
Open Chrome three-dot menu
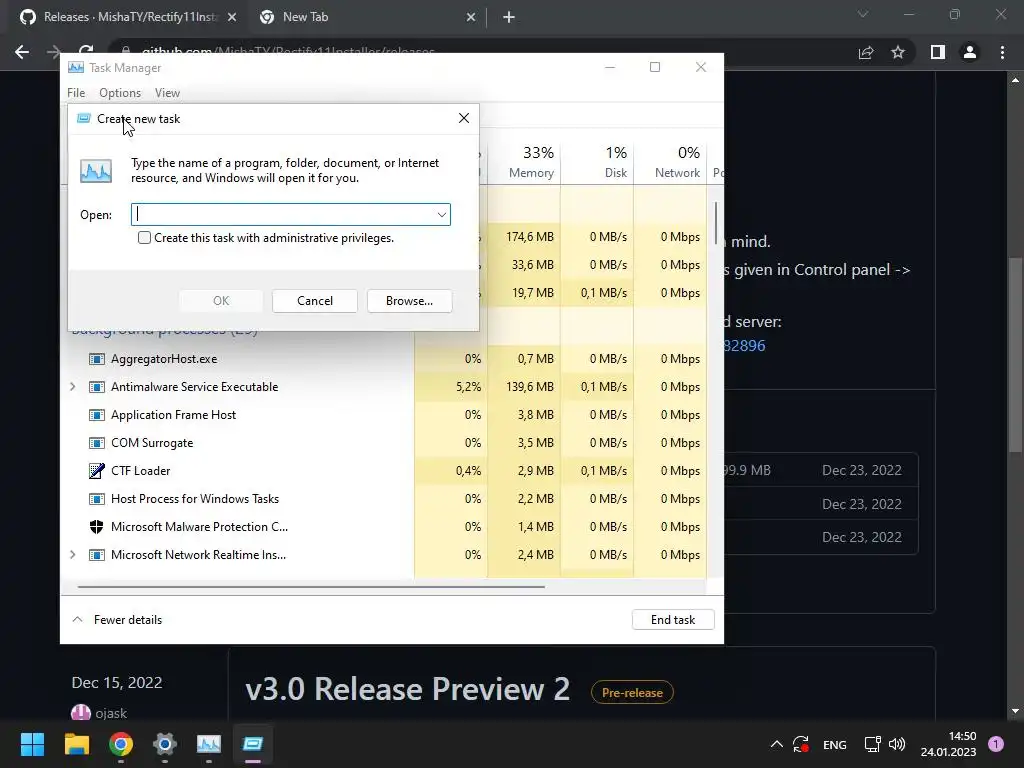coord(1002,52)
